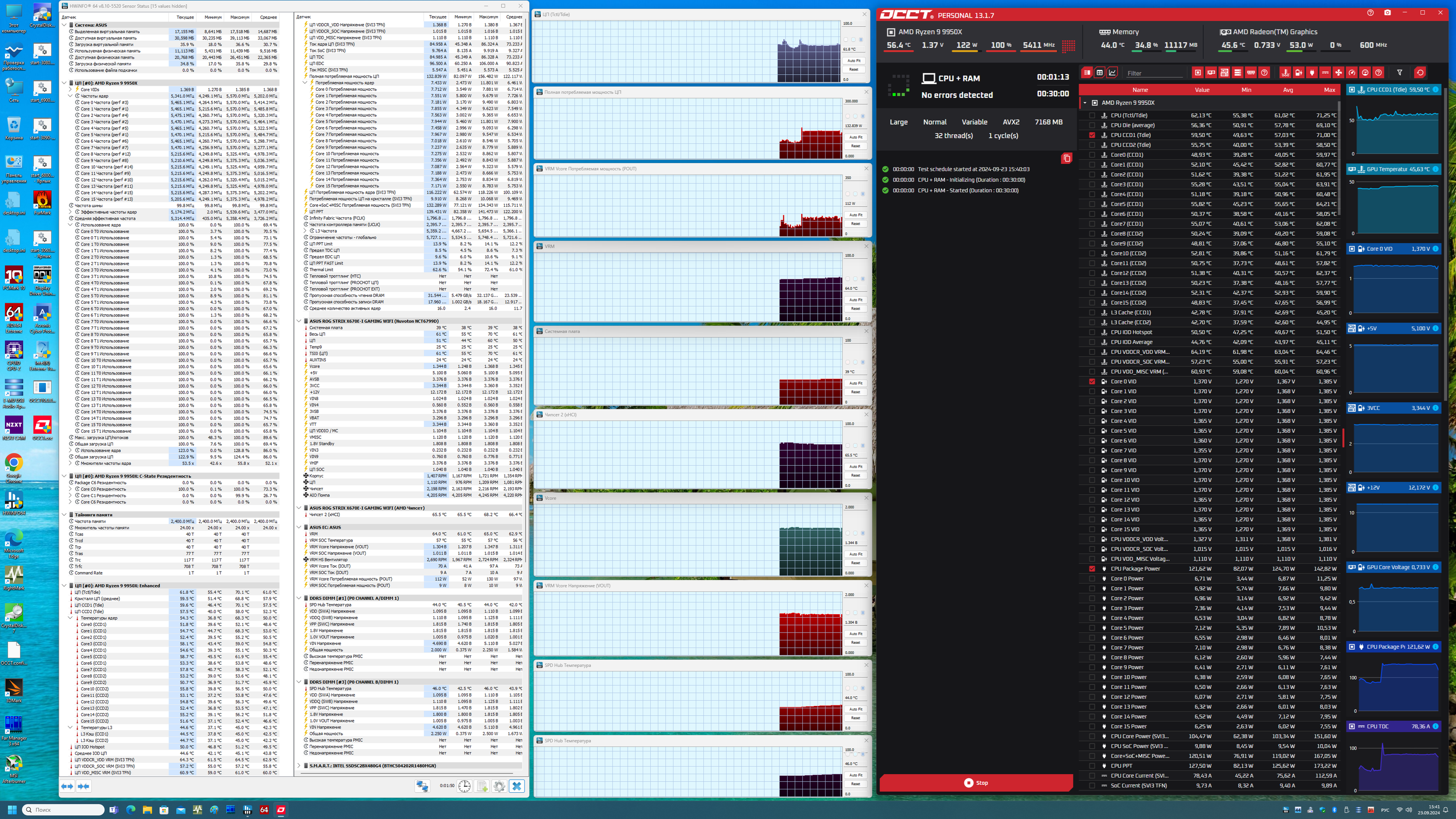
Task: Expand the S.M.A.R.T. INTEL SSD section
Action: (299, 766)
